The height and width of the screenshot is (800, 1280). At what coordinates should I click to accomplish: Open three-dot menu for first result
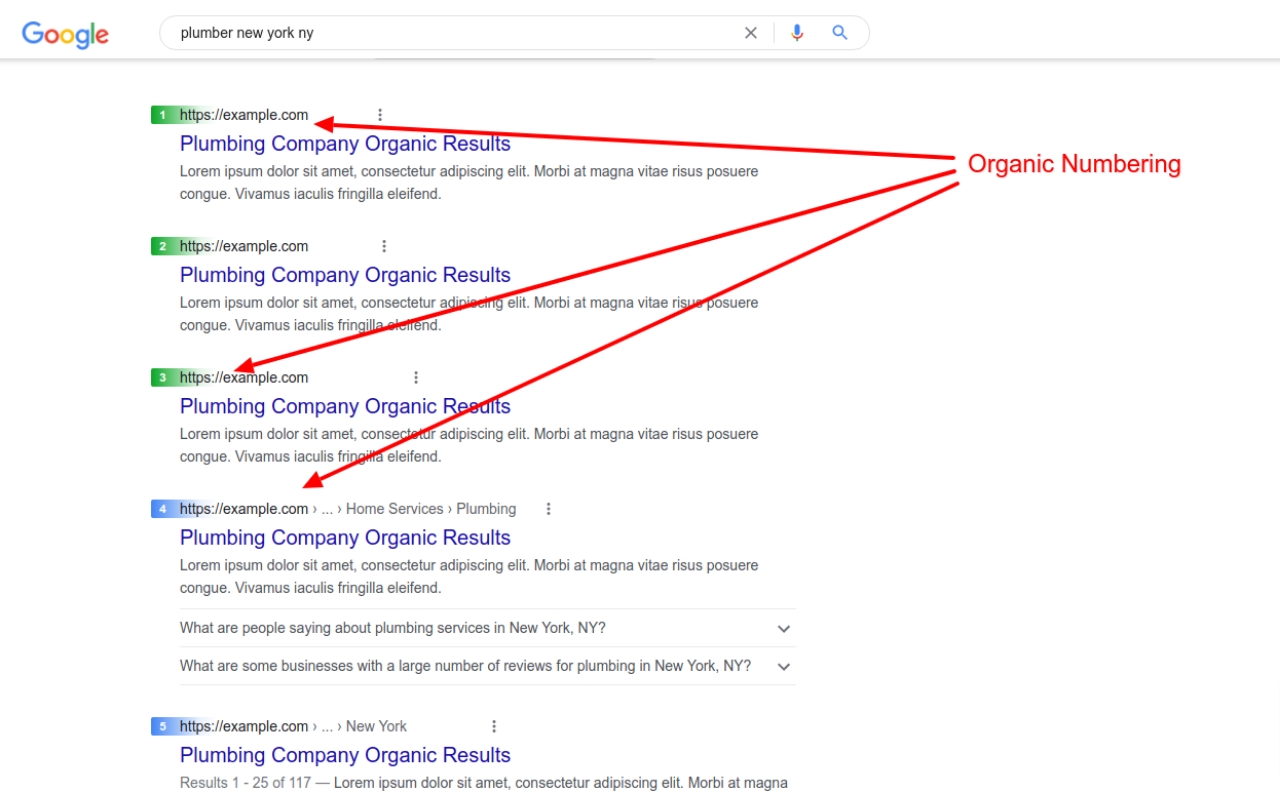pyautogui.click(x=380, y=115)
